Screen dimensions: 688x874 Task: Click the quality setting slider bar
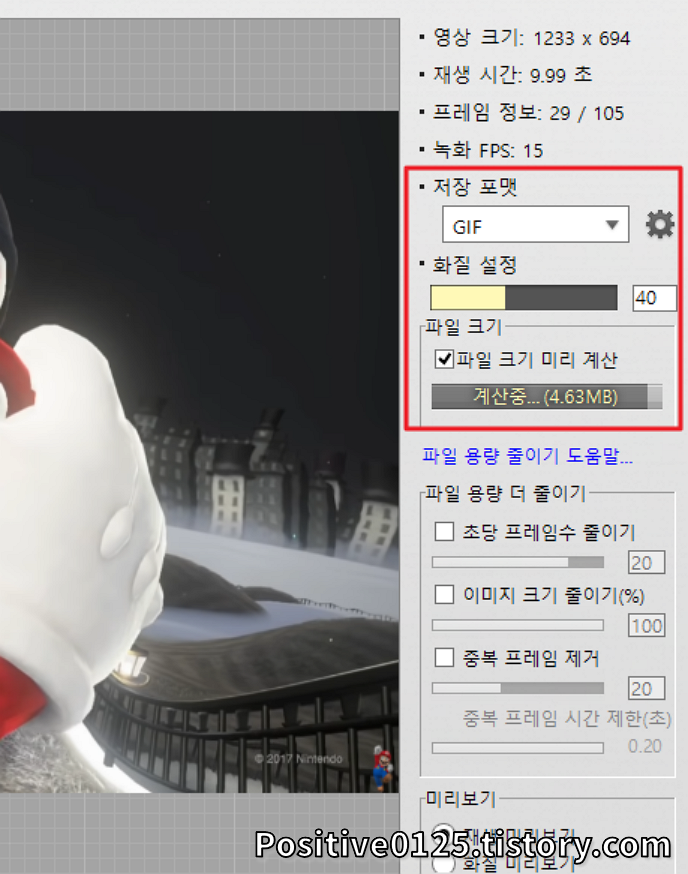click(524, 298)
